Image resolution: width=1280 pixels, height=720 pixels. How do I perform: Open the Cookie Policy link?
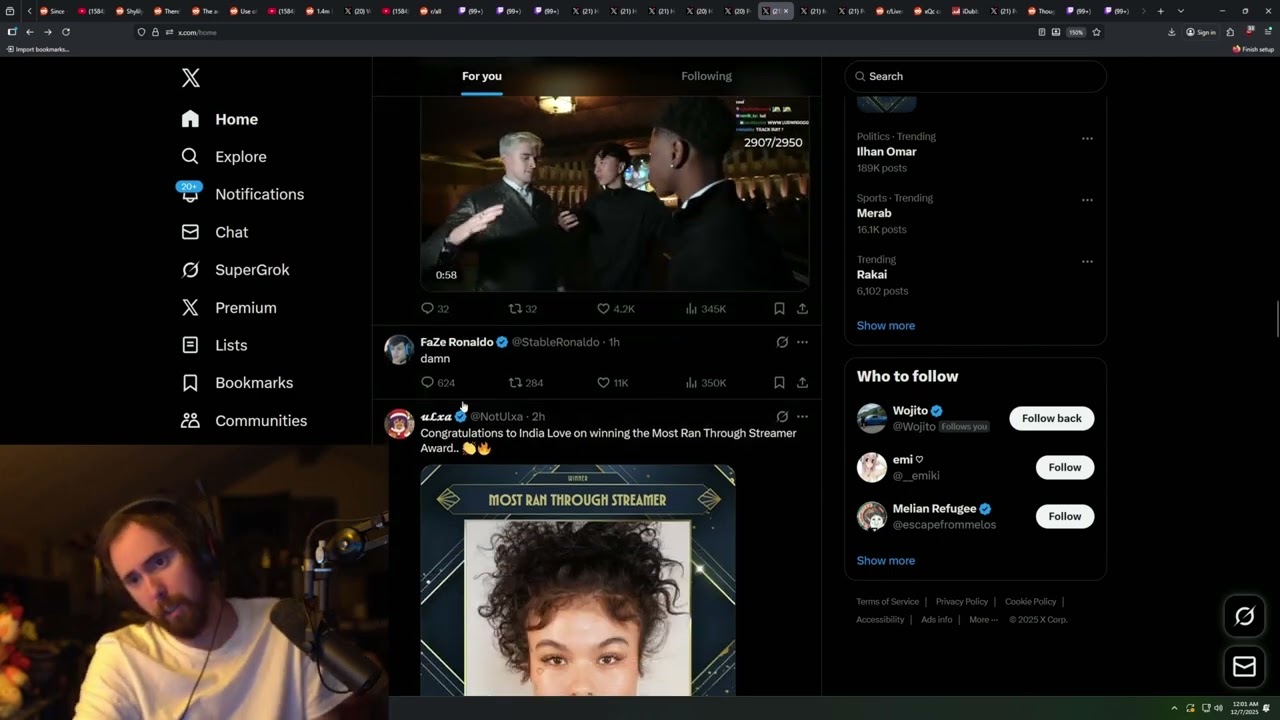1030,602
